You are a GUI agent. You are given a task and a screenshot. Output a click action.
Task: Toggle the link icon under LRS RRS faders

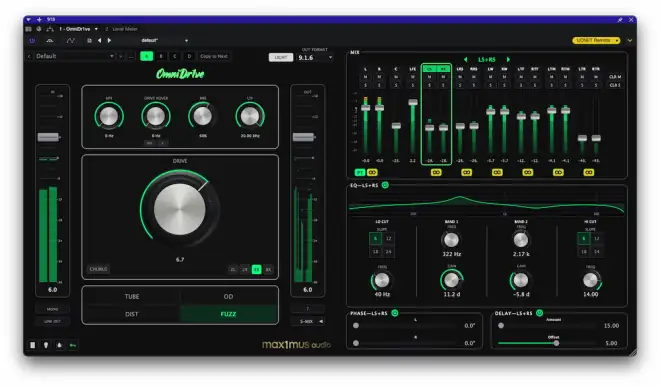(466, 172)
